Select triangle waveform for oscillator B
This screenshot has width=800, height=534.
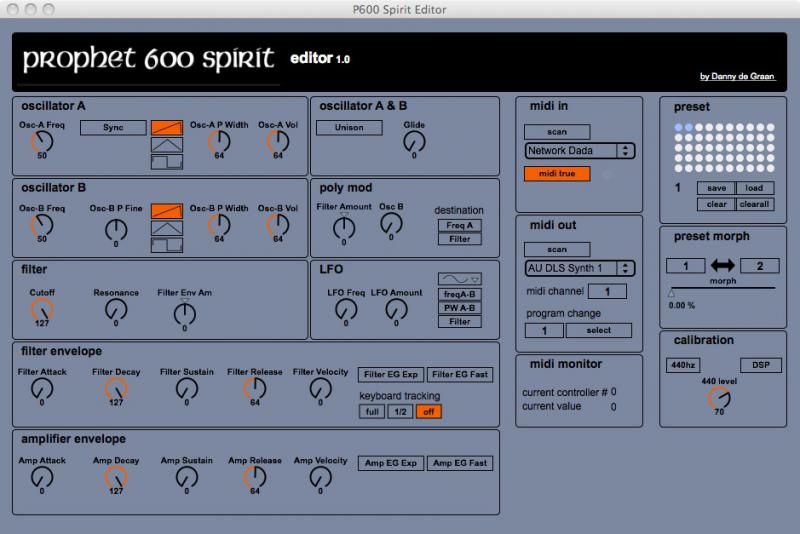167,228
